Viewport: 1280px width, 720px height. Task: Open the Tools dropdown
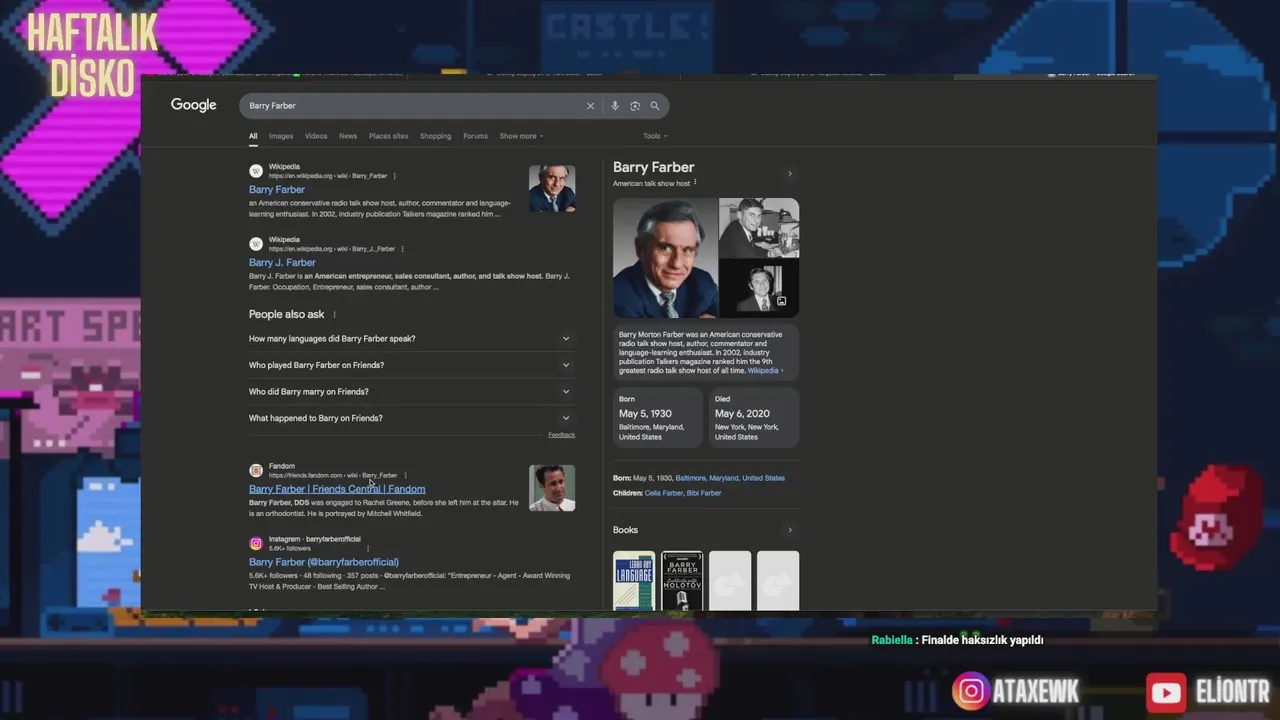(655, 136)
